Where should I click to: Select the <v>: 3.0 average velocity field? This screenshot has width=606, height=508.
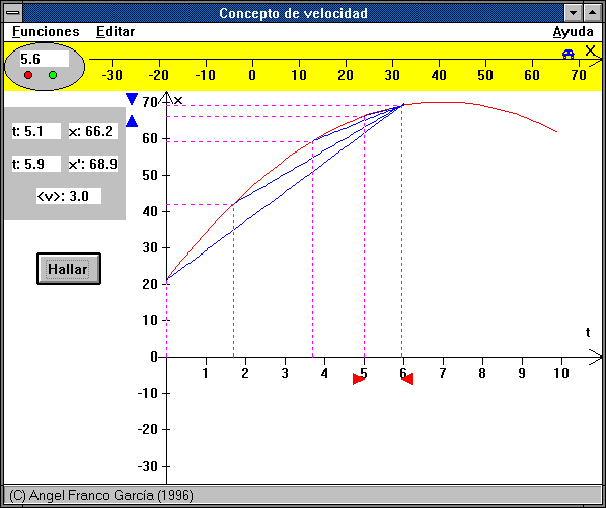[68, 196]
